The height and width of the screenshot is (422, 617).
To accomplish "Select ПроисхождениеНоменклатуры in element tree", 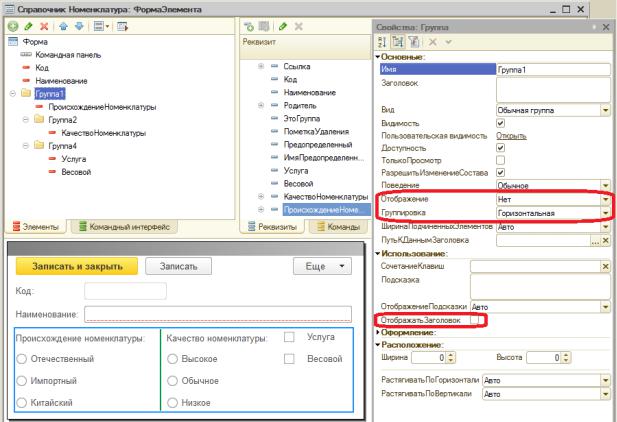I will tap(102, 107).
